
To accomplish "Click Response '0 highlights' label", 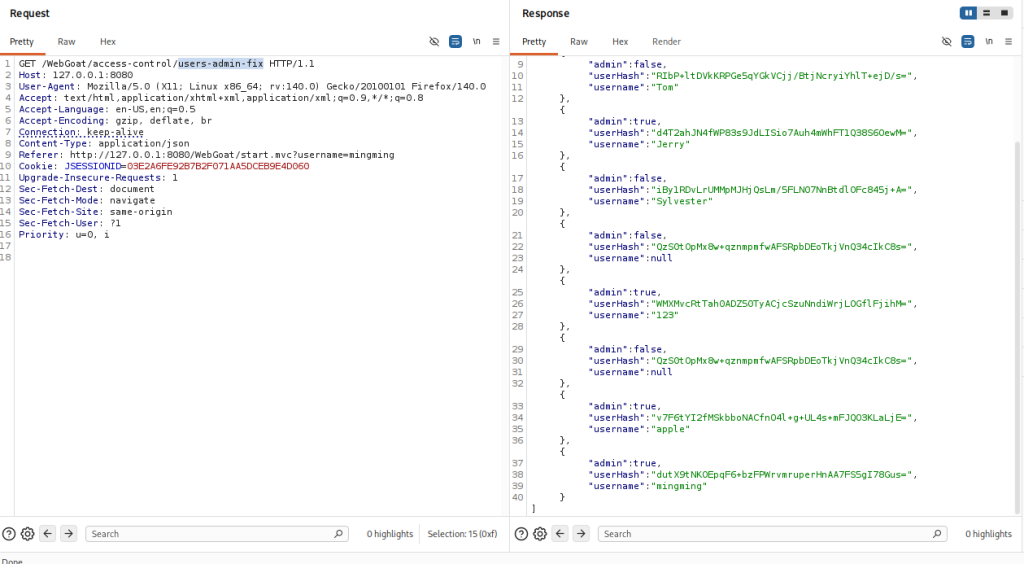I will pos(989,534).
